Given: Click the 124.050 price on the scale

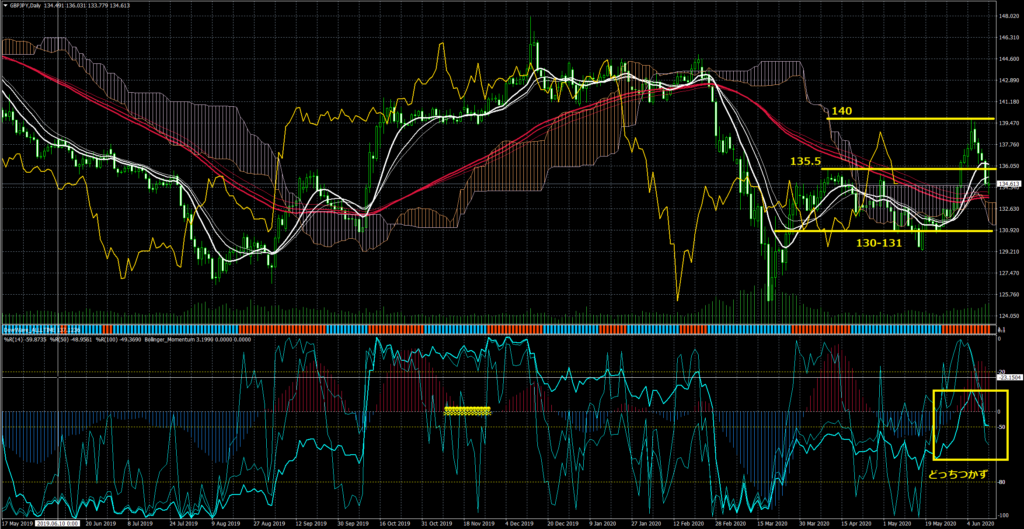Looking at the screenshot, I should [1006, 316].
